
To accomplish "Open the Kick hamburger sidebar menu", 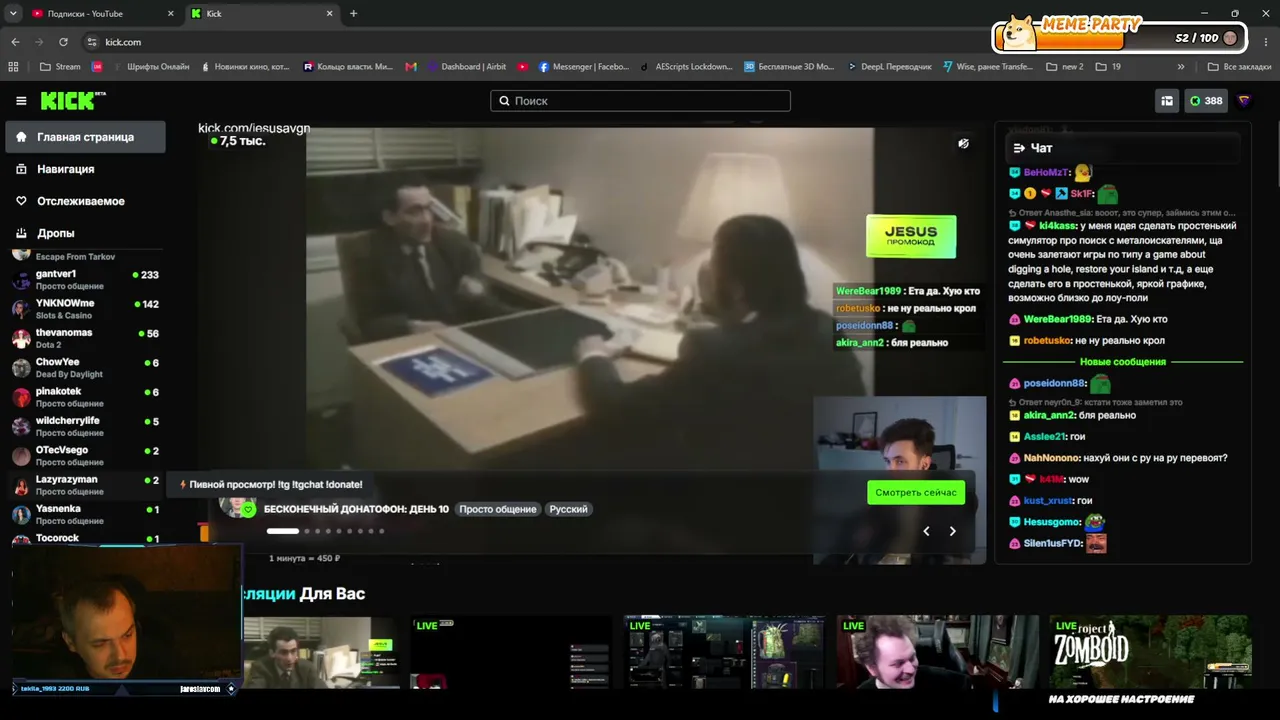I will [x=21, y=101].
